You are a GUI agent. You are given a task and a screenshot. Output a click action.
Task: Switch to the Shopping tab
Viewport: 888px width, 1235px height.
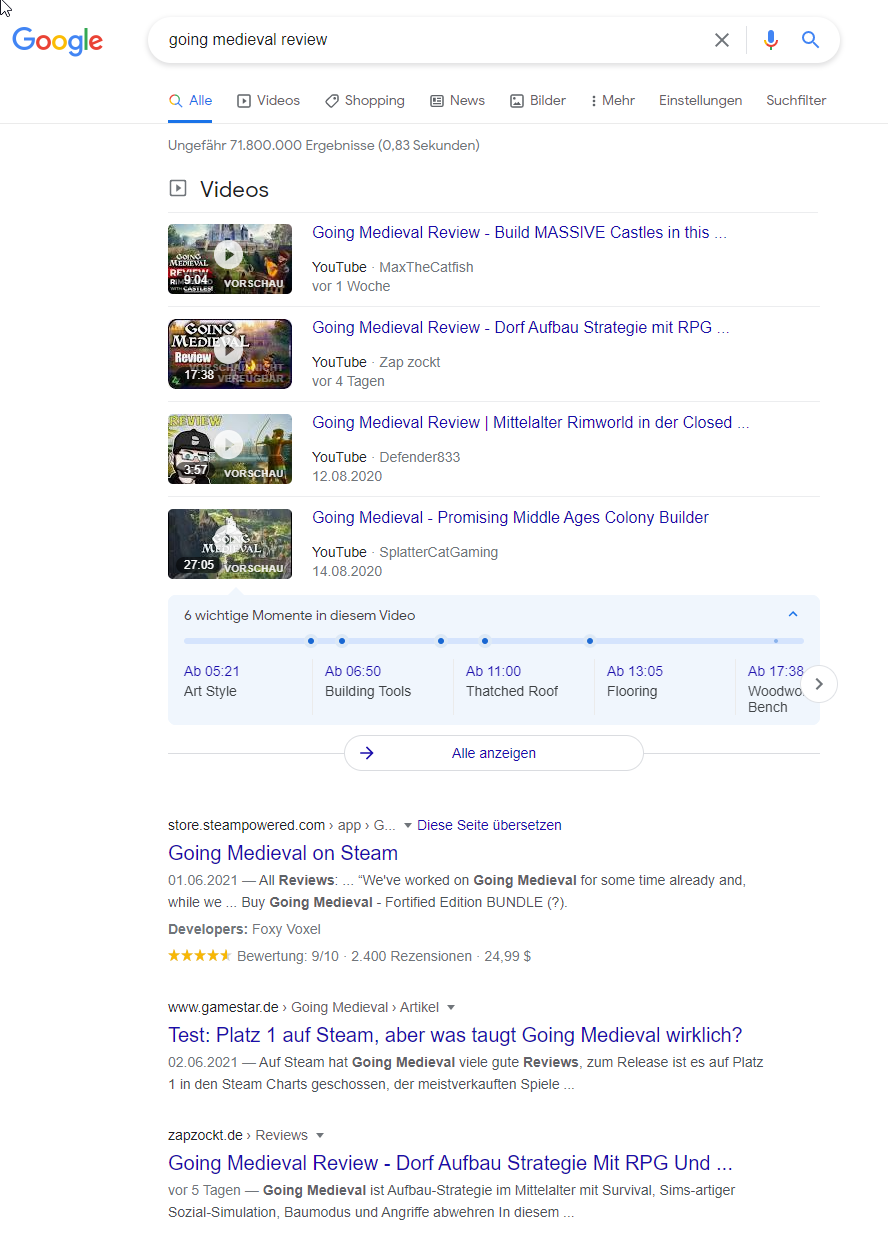pos(364,101)
